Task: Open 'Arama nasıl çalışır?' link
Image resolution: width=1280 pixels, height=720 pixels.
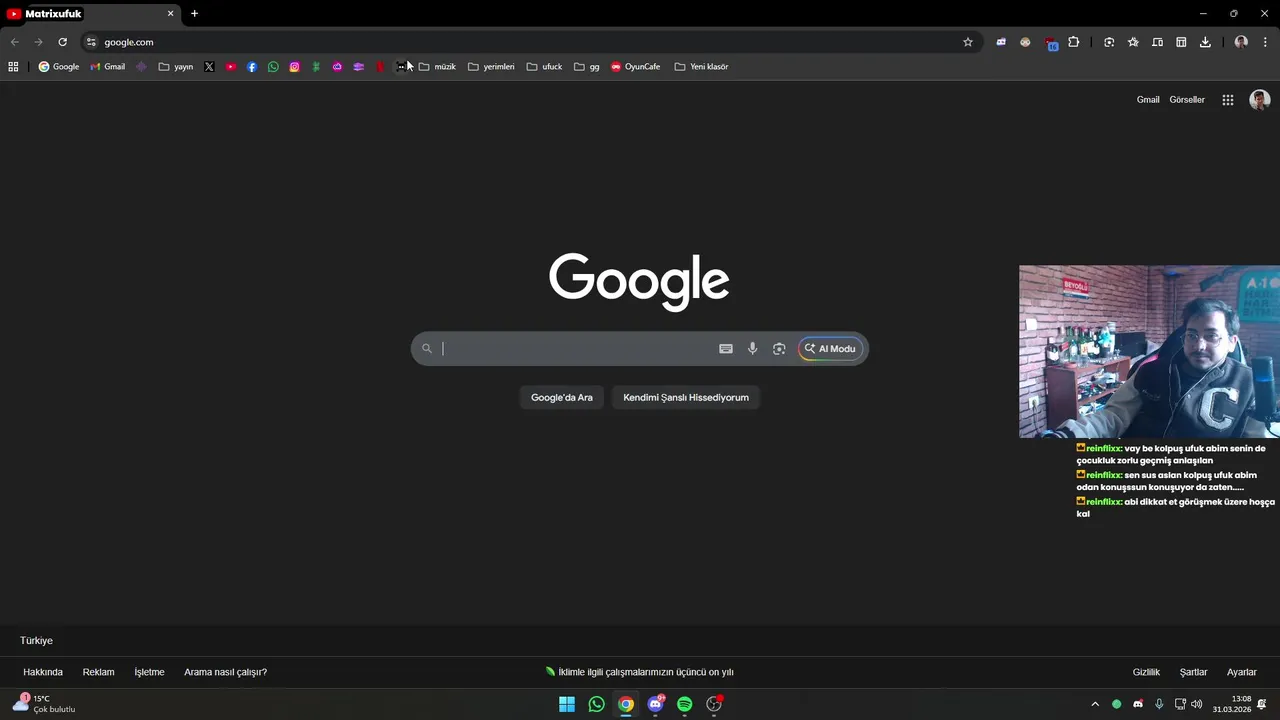Action: (225, 672)
